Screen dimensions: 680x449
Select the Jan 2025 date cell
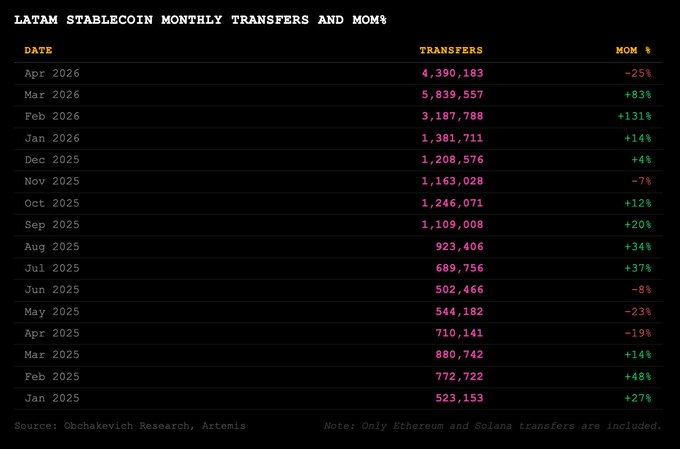coord(52,398)
